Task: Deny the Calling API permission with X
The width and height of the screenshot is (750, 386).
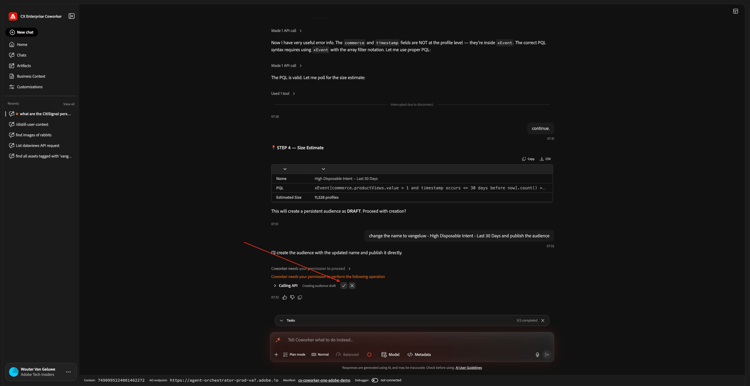Action: pos(352,286)
